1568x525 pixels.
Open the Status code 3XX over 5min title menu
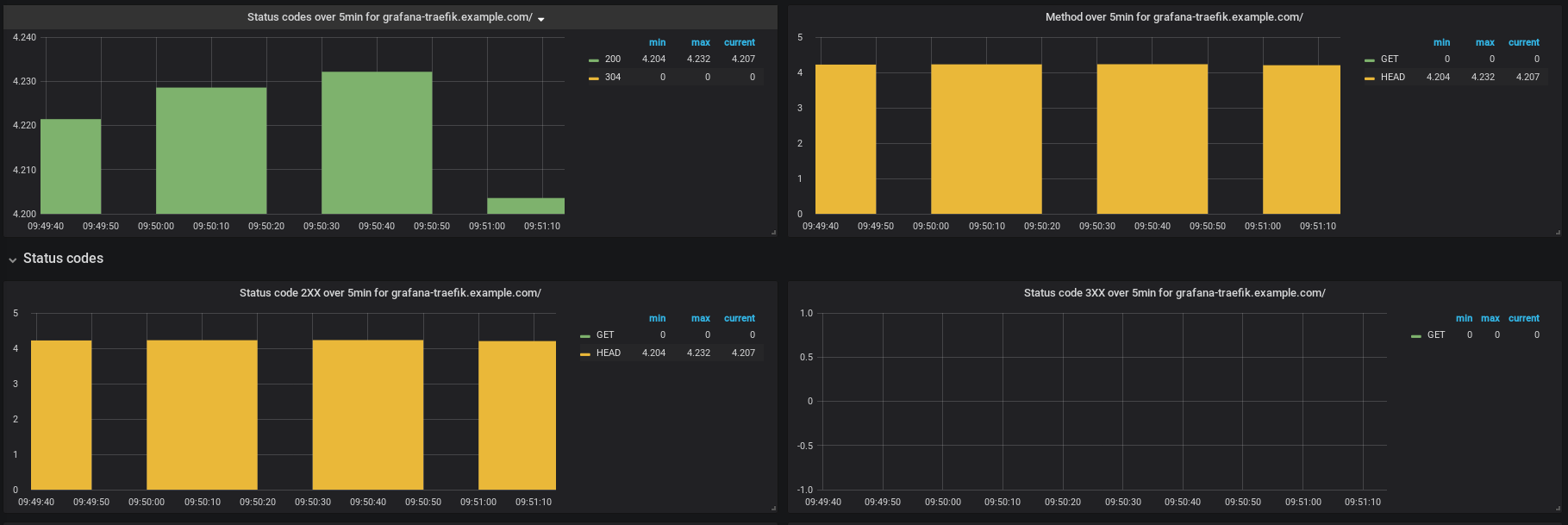click(x=1175, y=293)
